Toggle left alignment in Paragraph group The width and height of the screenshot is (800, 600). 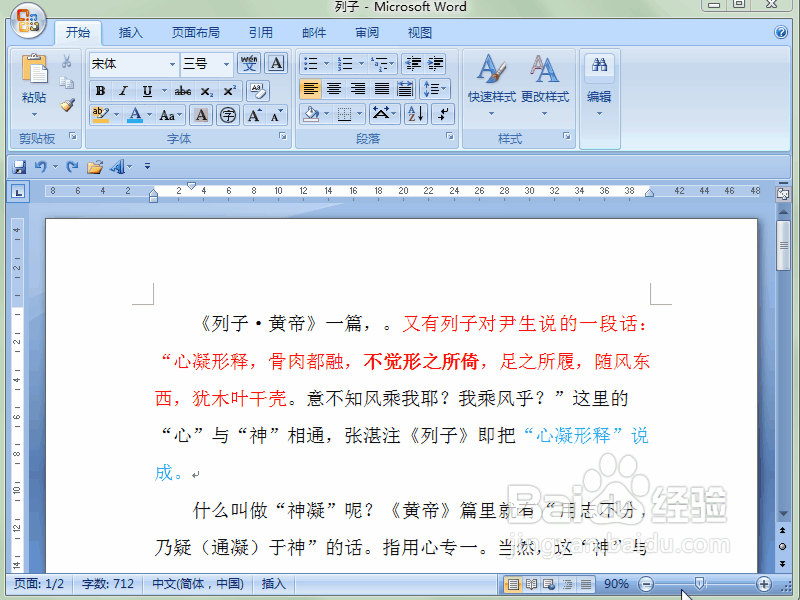310,88
